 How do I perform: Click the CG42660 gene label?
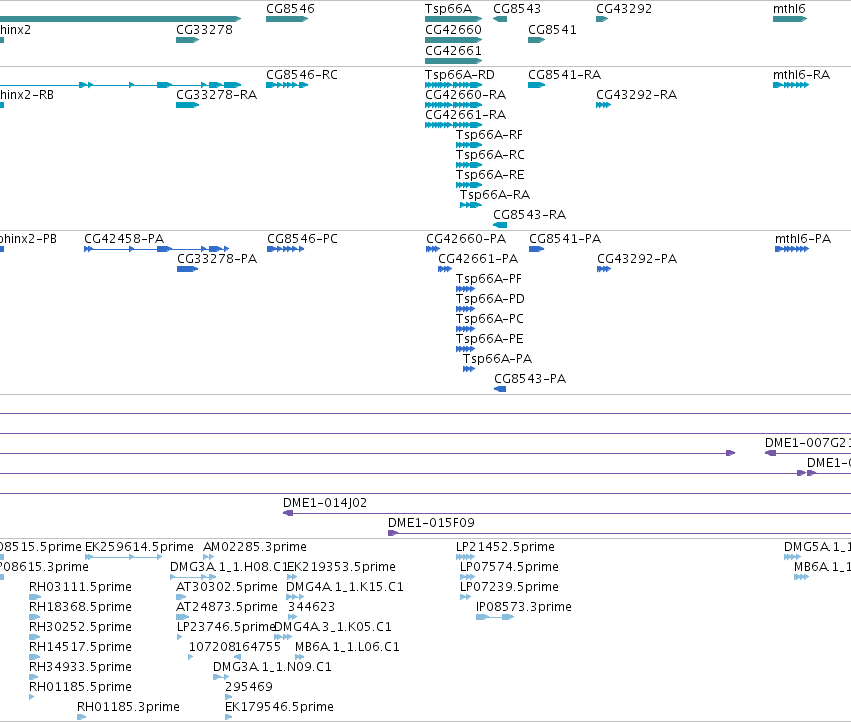[453, 30]
